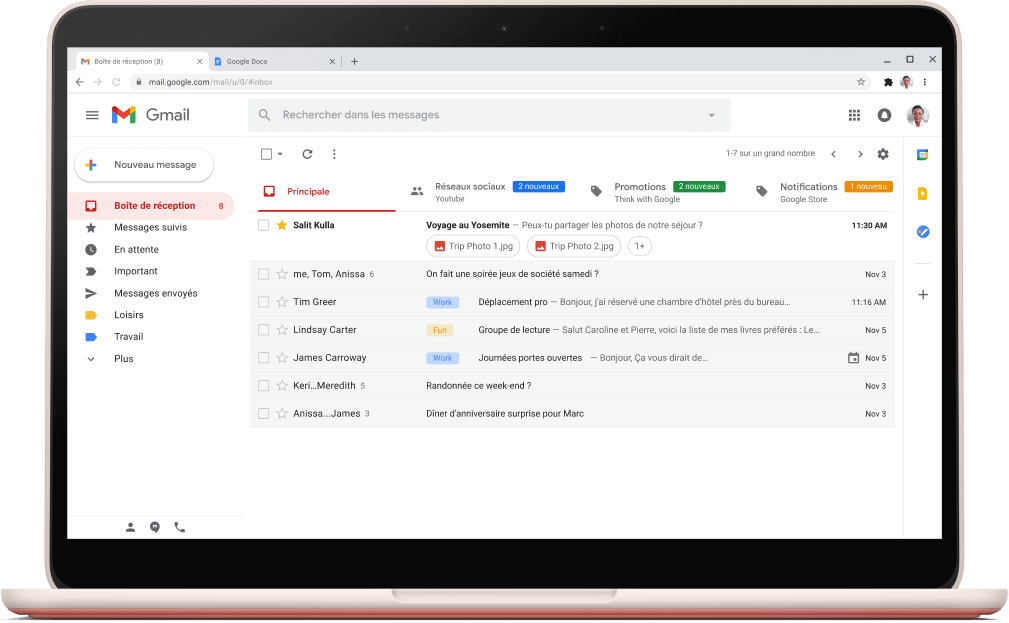Image resolution: width=1009 pixels, height=623 pixels.
Task: Open the Google apps grid menu
Action: 854,115
